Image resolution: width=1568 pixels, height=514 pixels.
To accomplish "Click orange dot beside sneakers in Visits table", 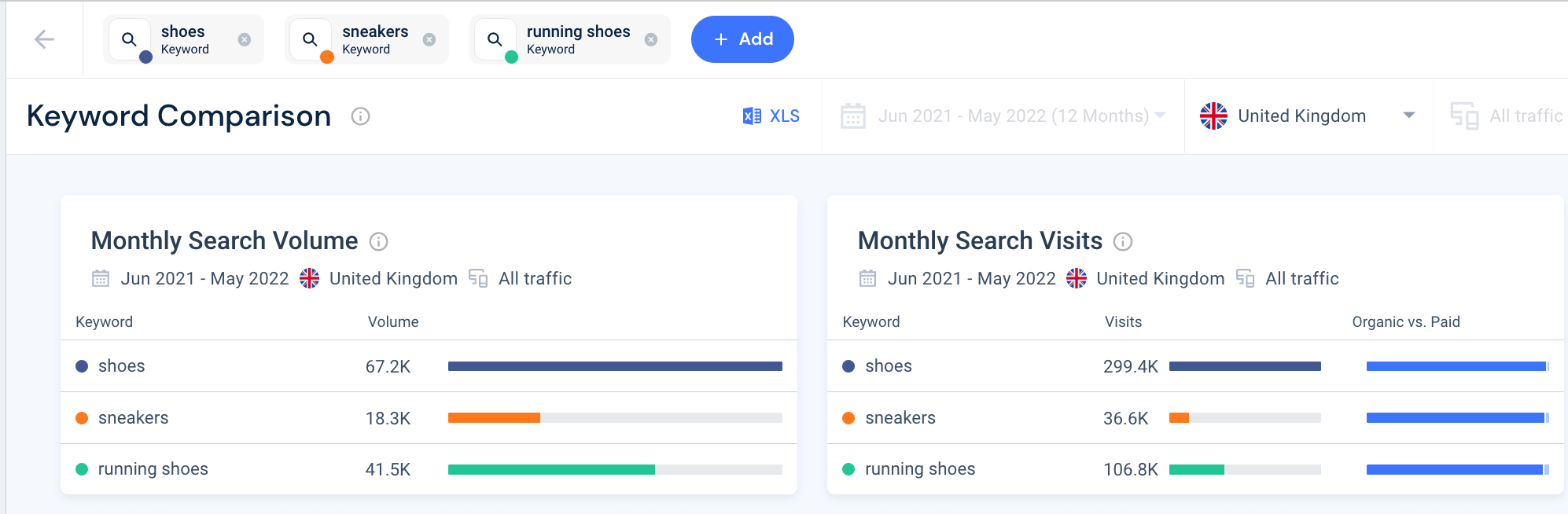I will click(848, 418).
